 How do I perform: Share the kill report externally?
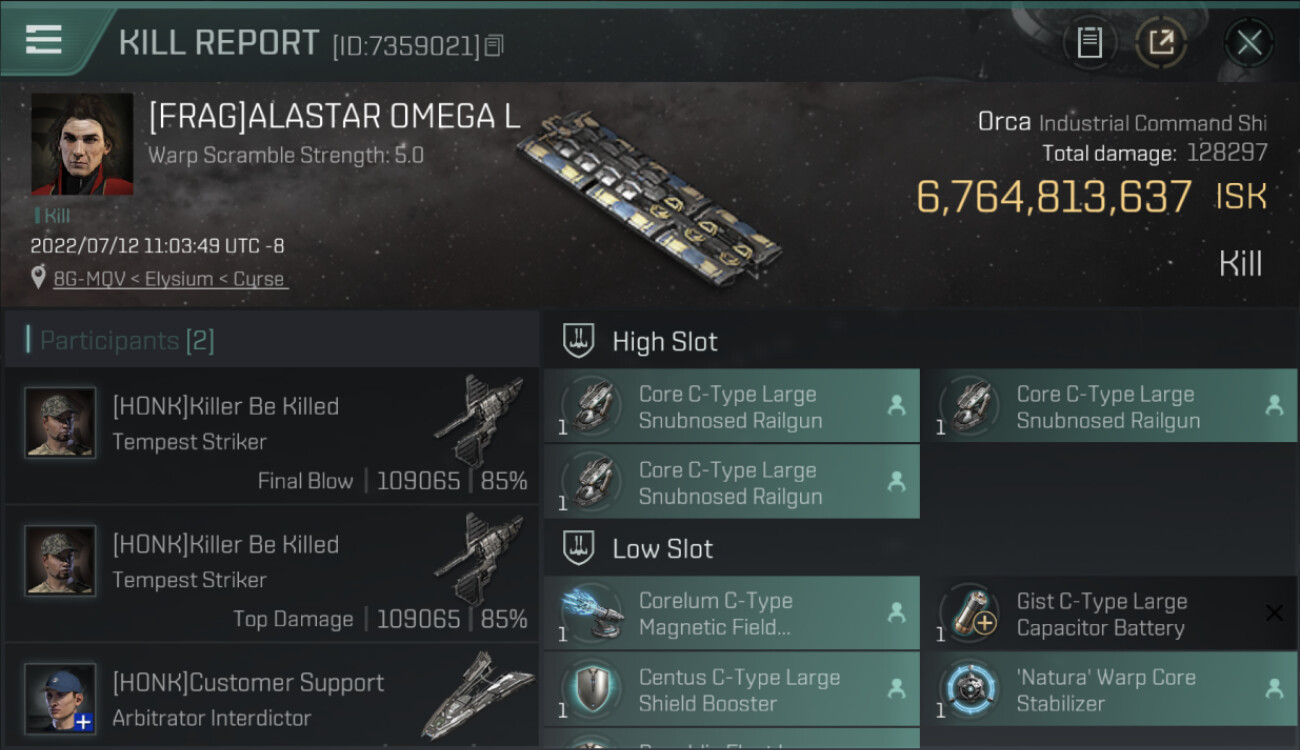click(x=1161, y=42)
